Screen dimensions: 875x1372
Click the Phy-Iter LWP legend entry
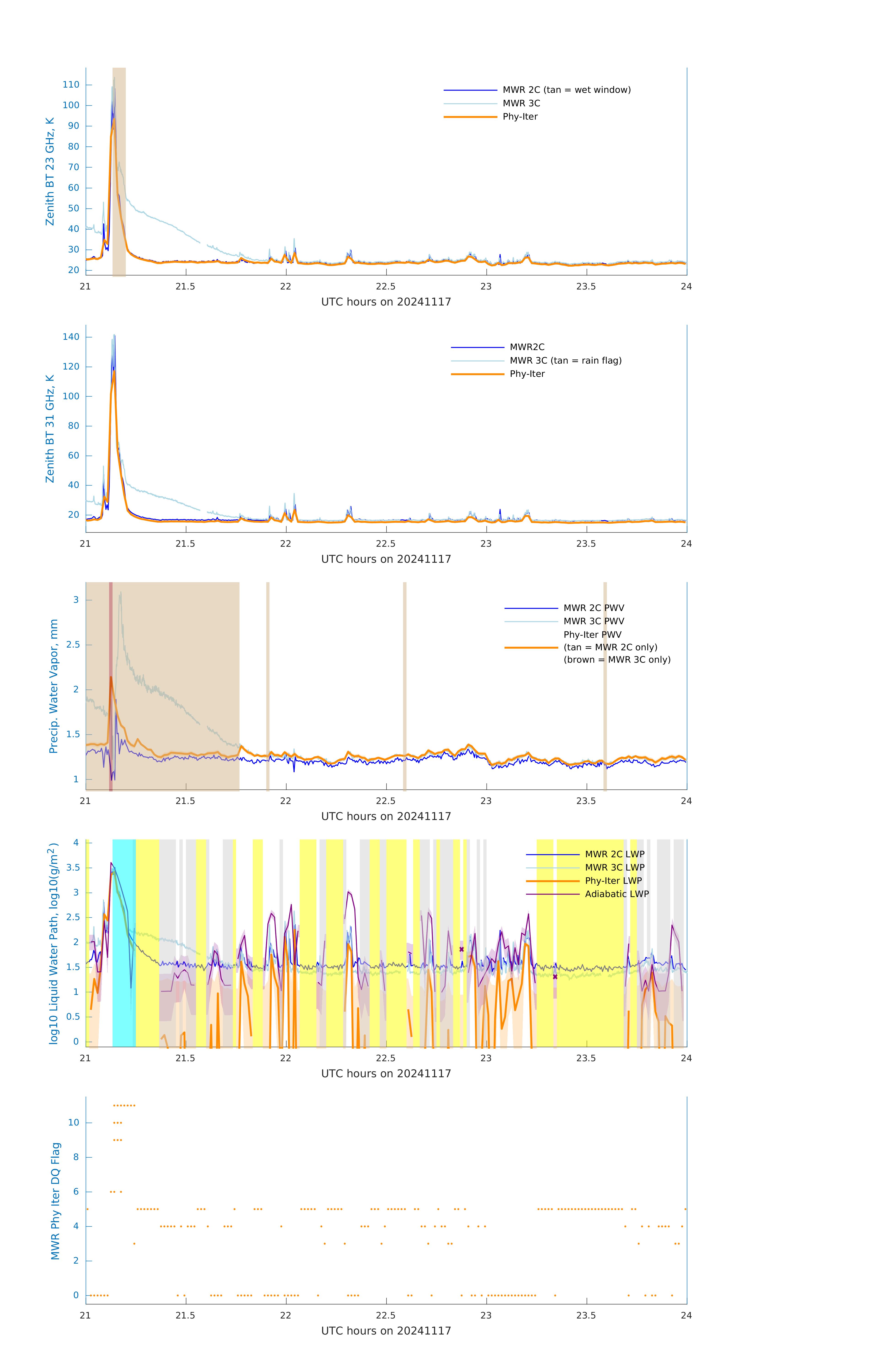point(613,881)
